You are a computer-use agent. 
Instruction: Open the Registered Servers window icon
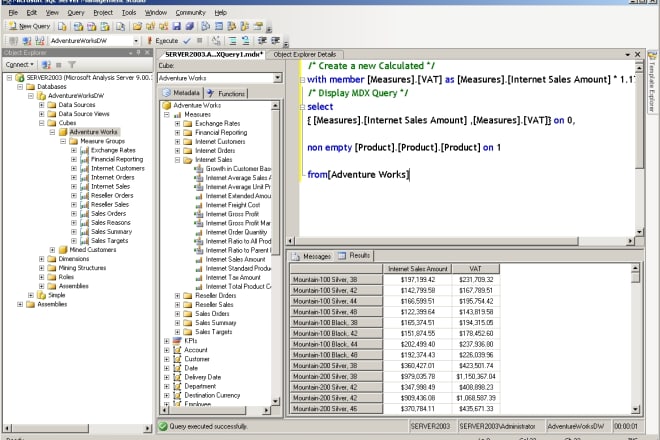(205, 26)
